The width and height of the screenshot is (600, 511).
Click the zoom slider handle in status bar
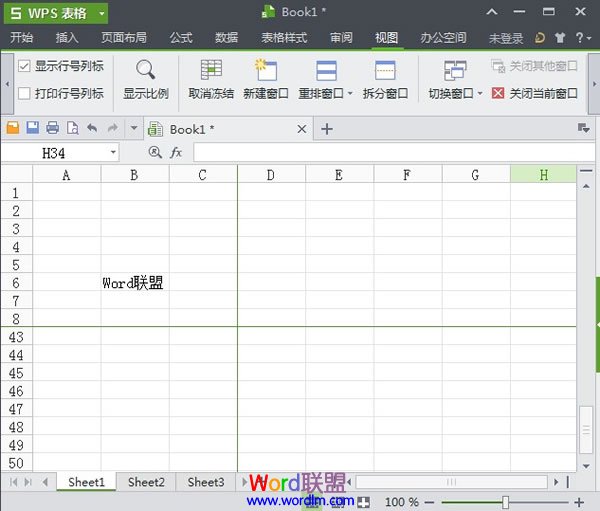coord(506,502)
